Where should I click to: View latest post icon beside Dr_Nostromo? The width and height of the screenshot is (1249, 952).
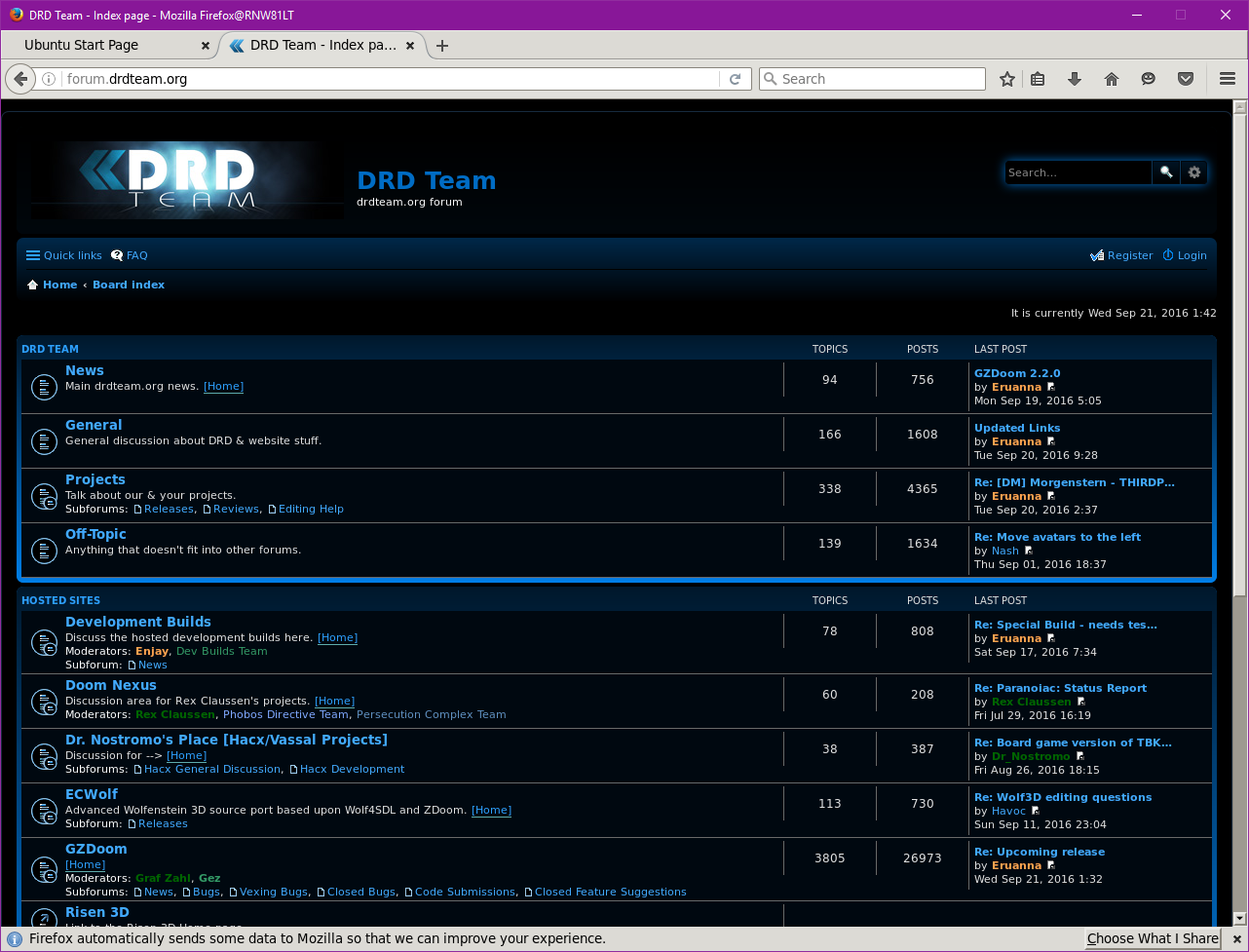[1079, 756]
